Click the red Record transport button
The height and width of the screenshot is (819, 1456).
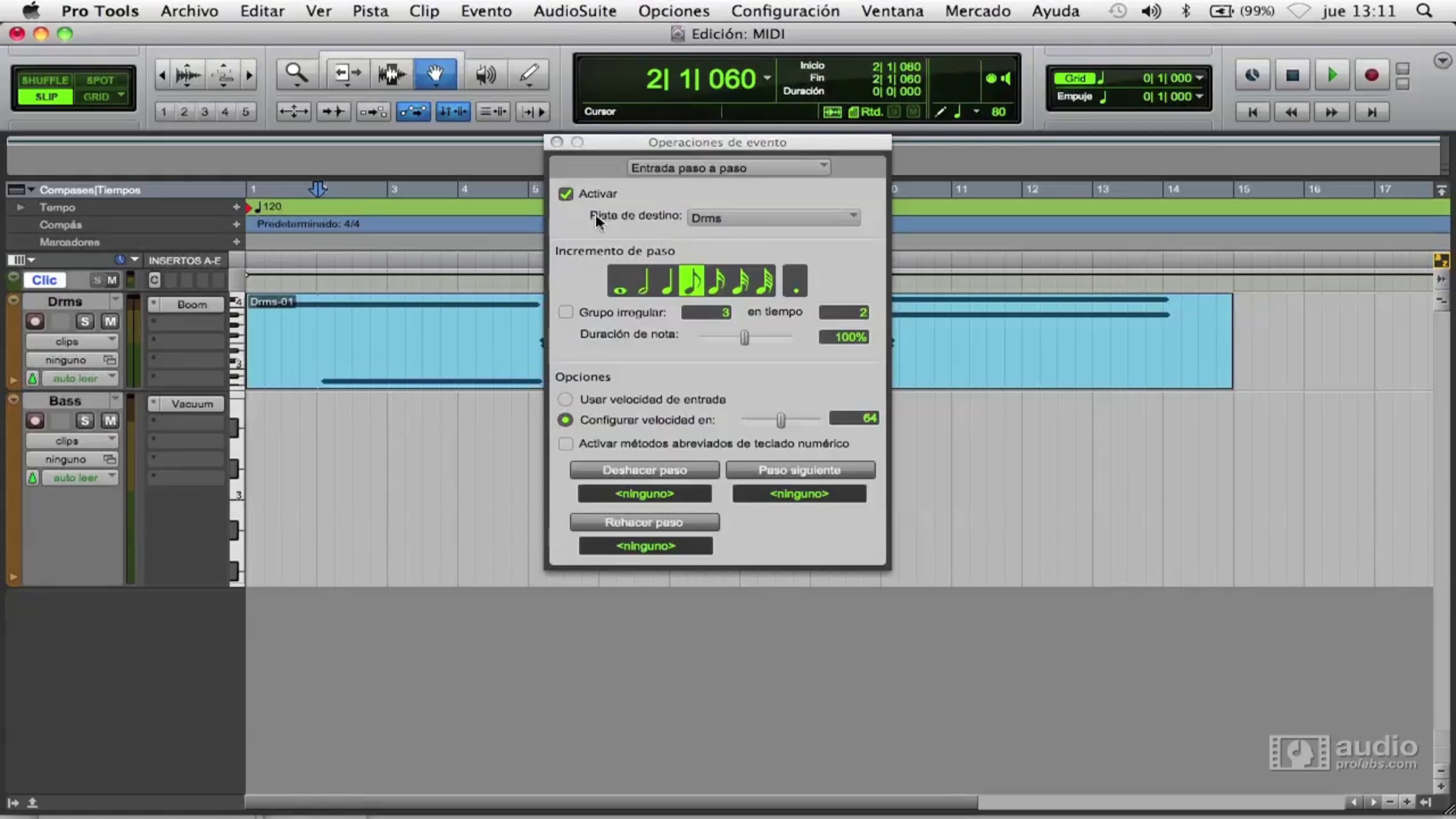pos(1371,75)
